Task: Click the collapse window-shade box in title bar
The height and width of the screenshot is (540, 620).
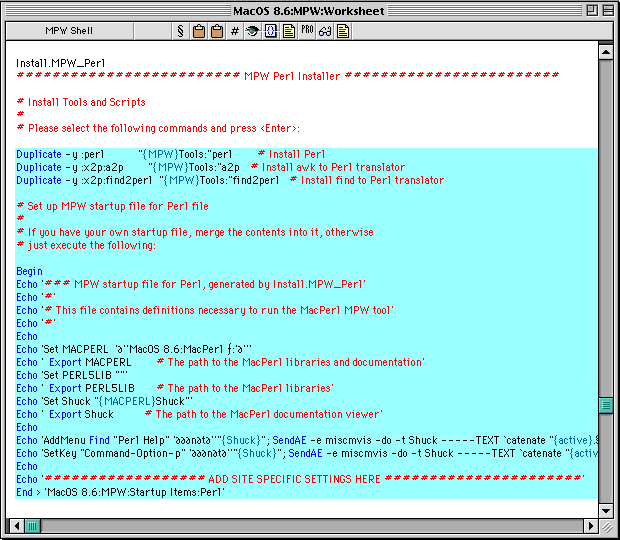Action: pos(608,10)
